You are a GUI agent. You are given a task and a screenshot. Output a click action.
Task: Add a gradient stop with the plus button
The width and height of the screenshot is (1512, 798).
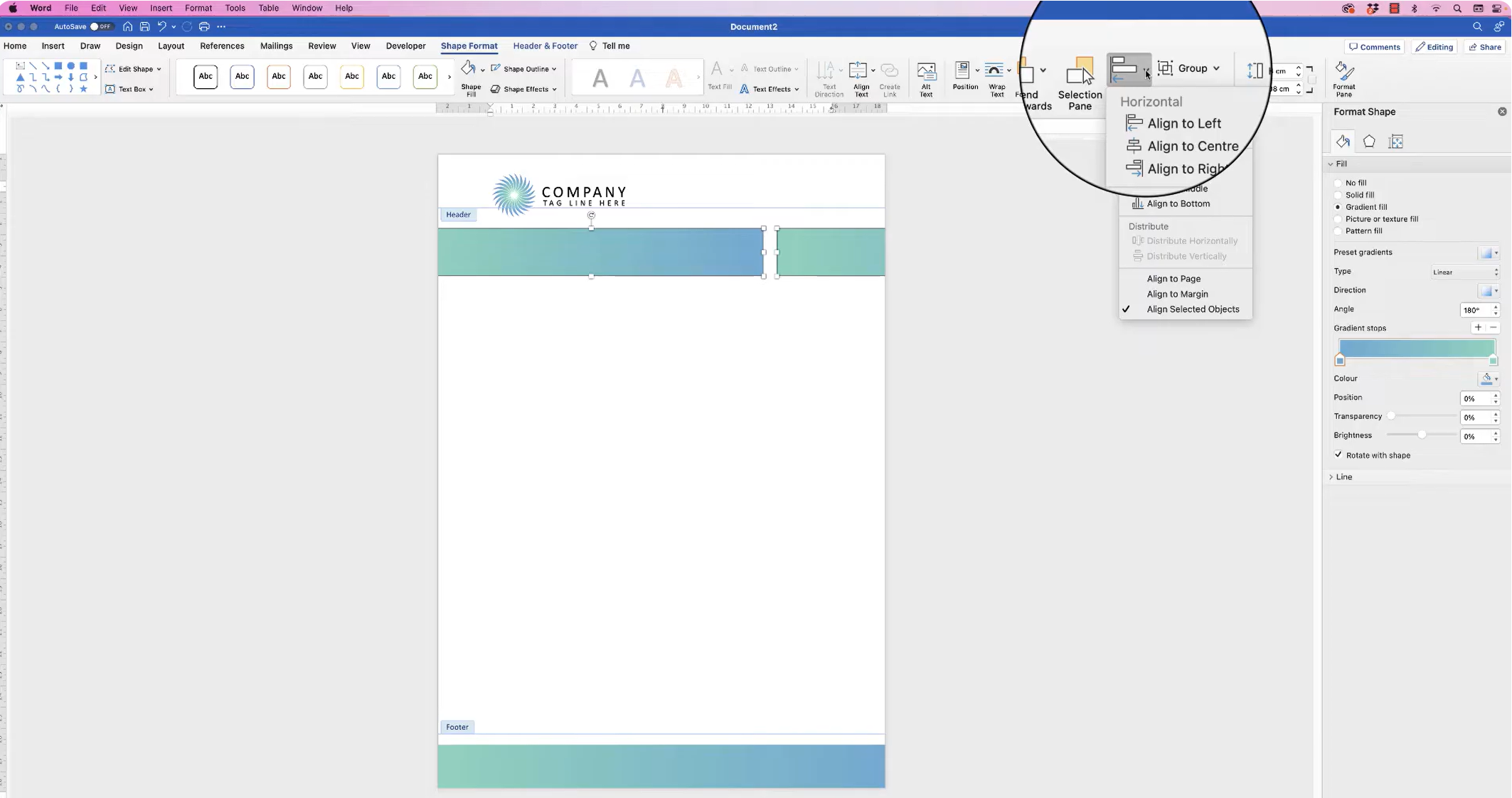point(1478,327)
